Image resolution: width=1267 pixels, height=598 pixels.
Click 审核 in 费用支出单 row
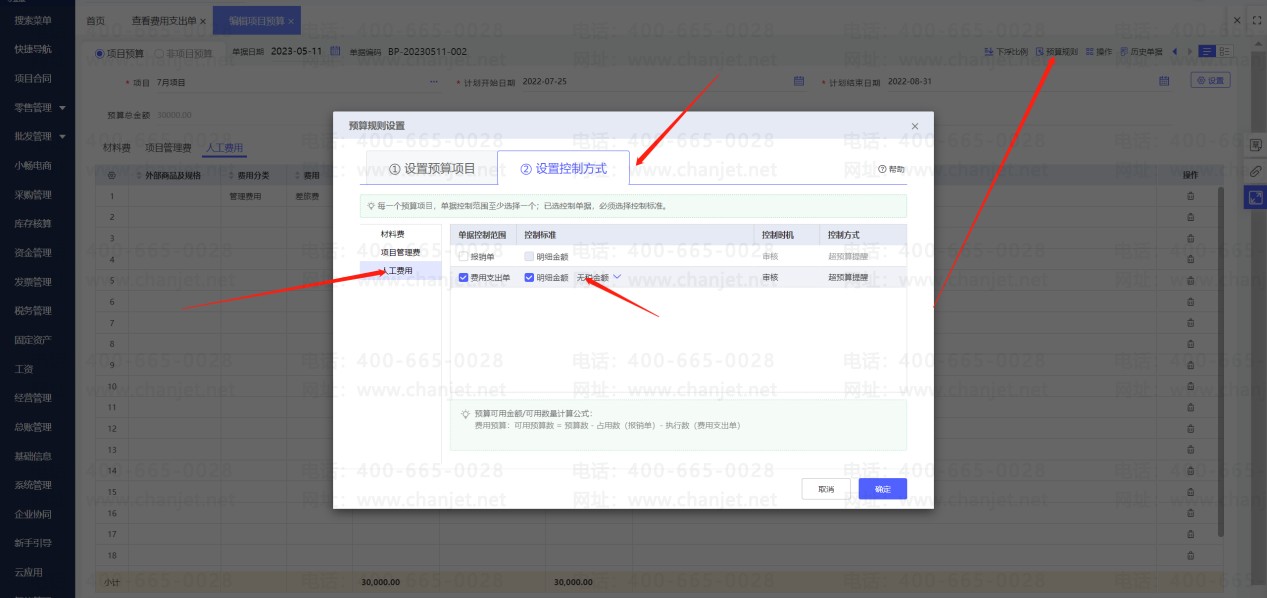click(770, 278)
